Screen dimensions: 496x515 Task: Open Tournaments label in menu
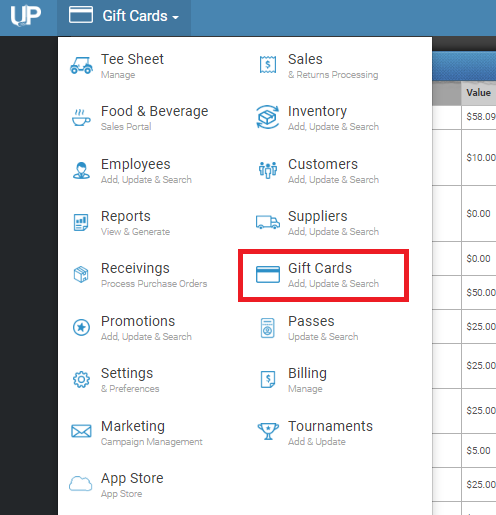click(x=330, y=426)
